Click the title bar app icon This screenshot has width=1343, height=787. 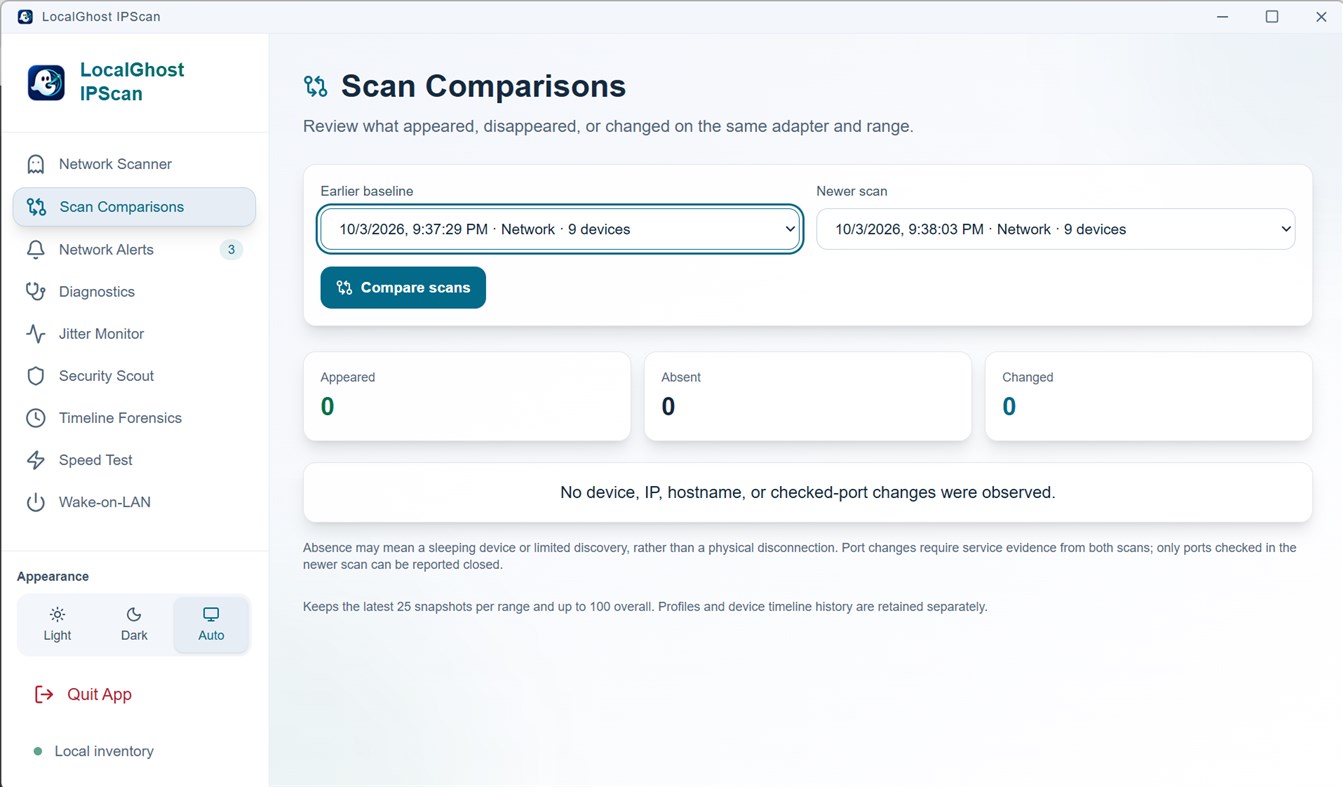25,17
